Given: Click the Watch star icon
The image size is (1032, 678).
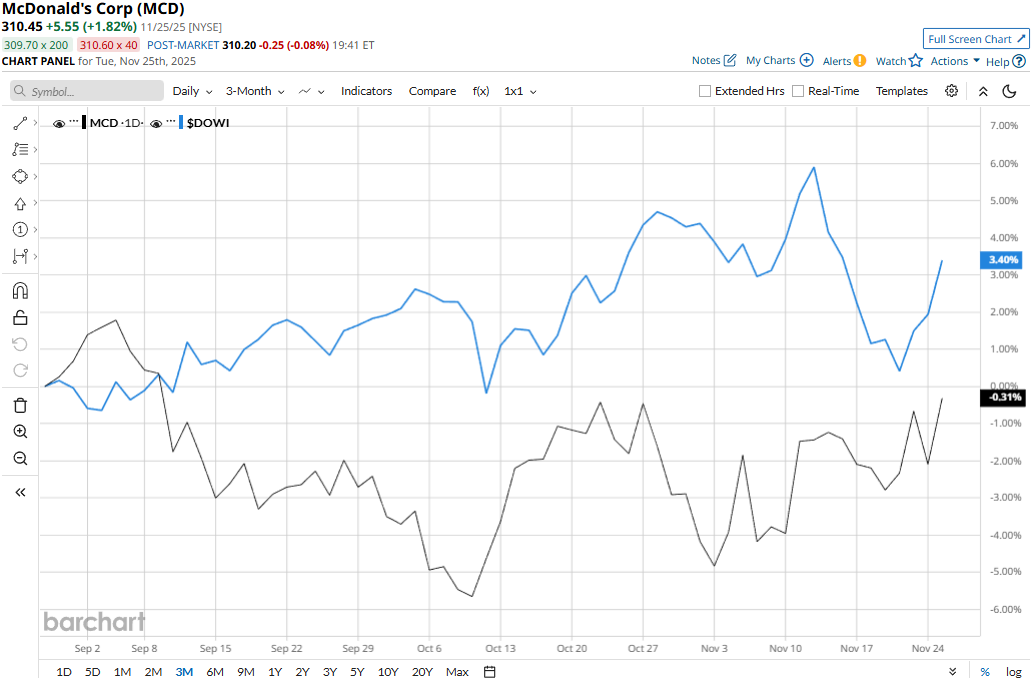Looking at the screenshot, I should coord(916,61).
